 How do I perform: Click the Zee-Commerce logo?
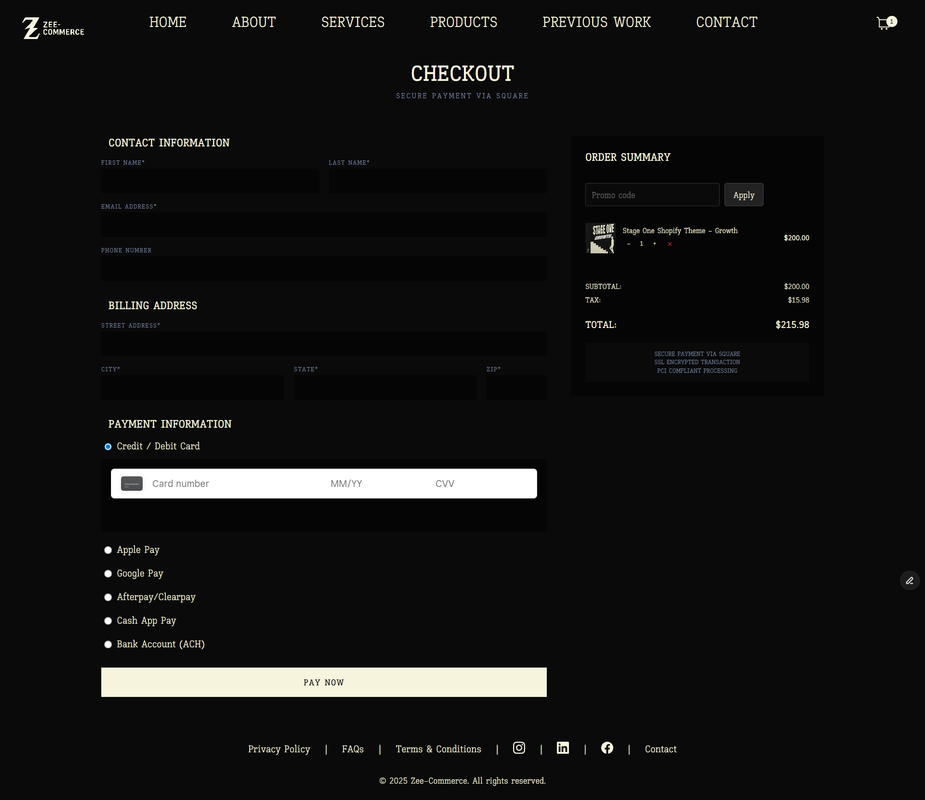pyautogui.click(x=53, y=28)
